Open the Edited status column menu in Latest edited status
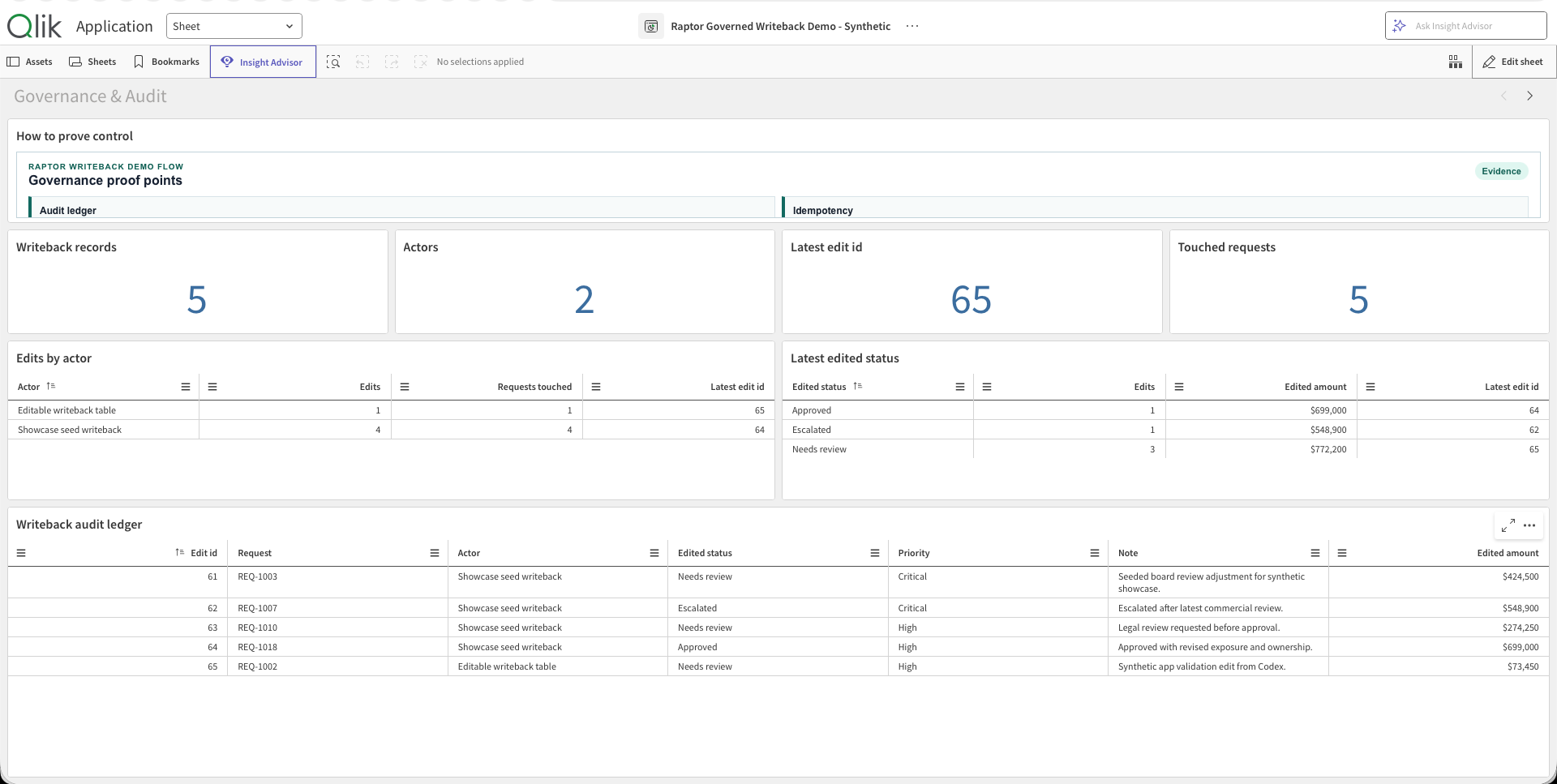 coord(960,387)
